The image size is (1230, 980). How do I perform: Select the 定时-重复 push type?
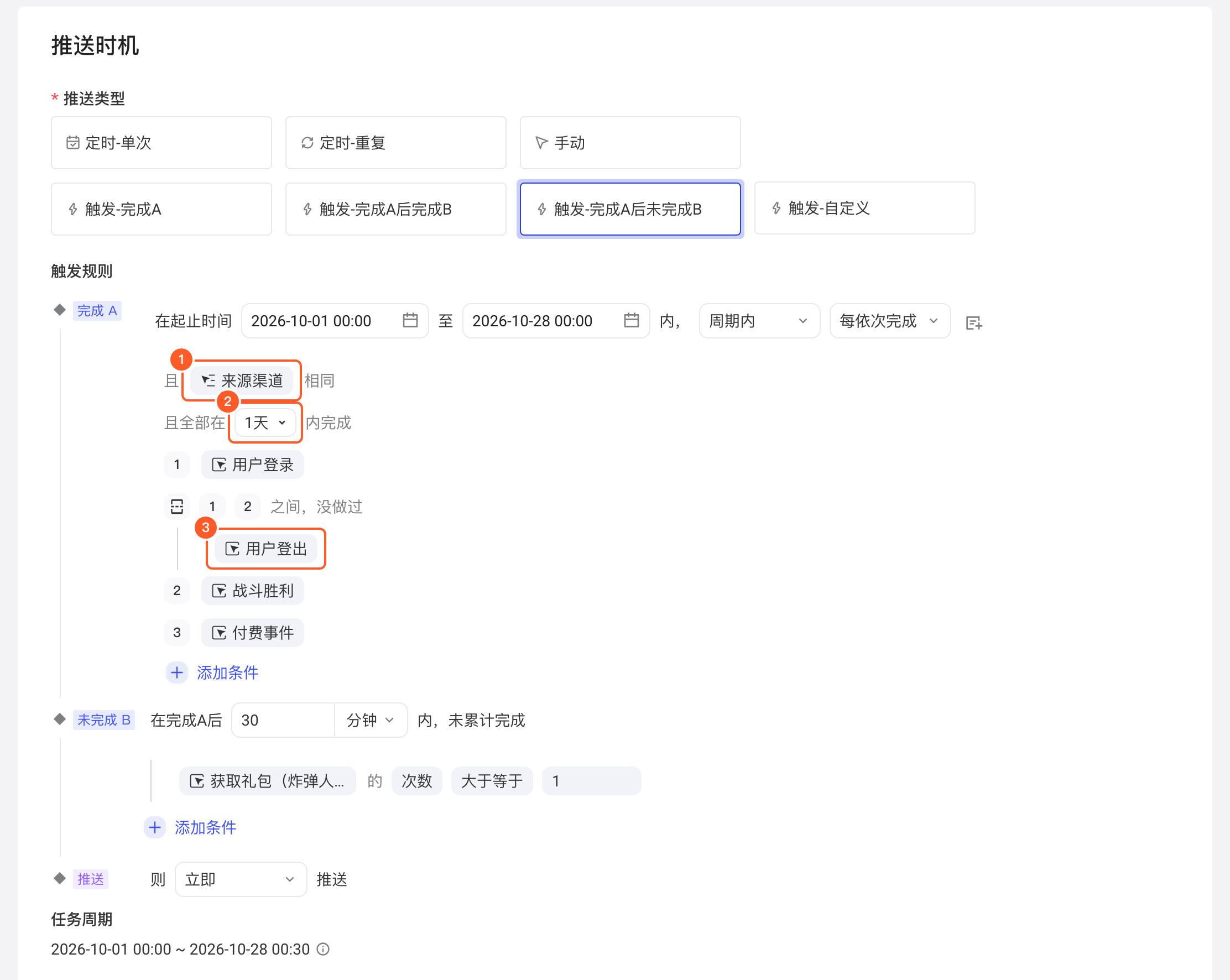[x=395, y=143]
